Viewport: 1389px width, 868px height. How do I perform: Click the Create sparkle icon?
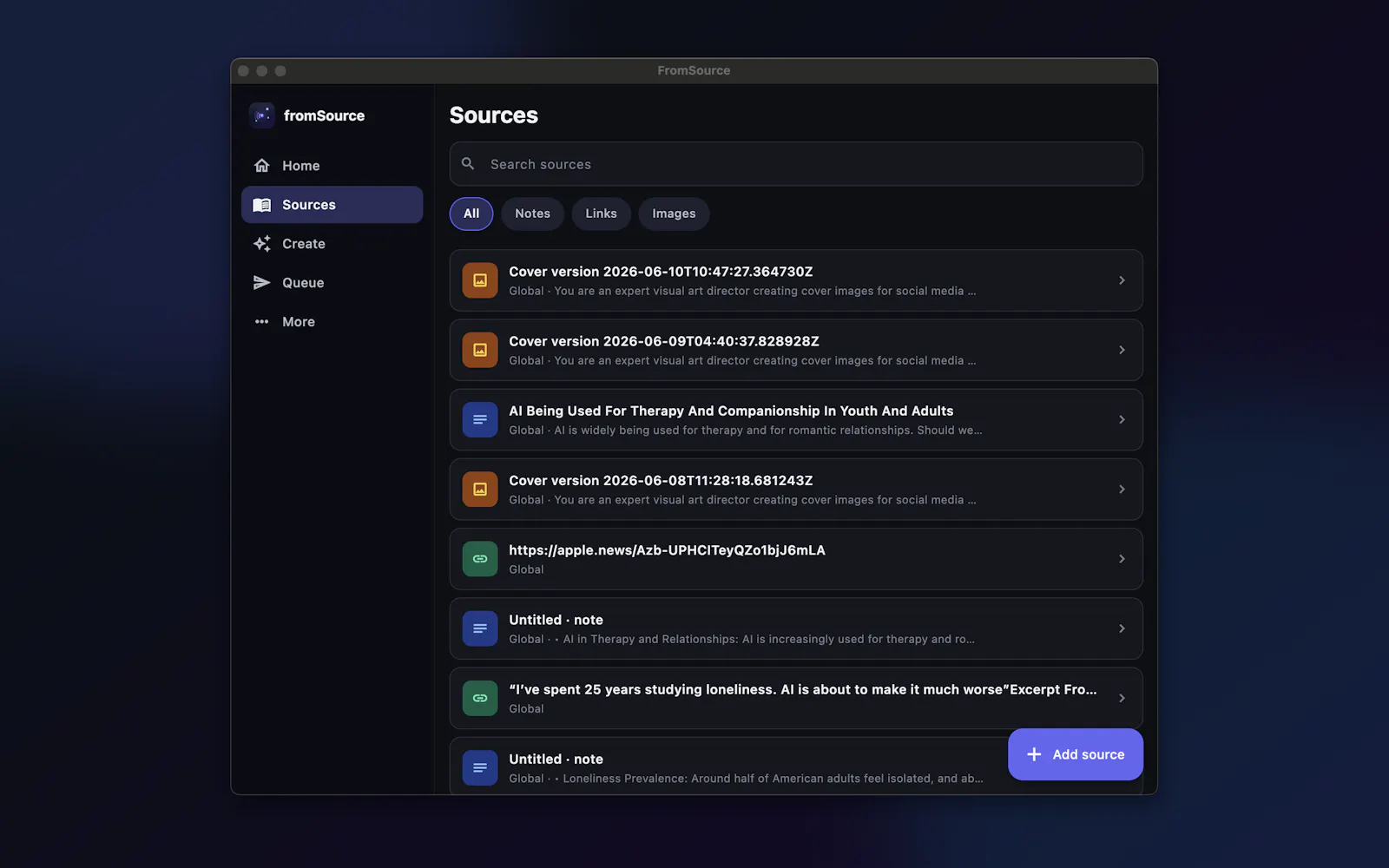pyautogui.click(x=261, y=244)
